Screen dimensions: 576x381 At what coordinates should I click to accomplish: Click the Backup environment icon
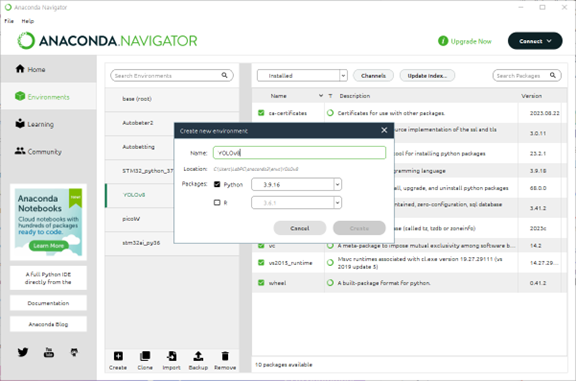pos(198,356)
